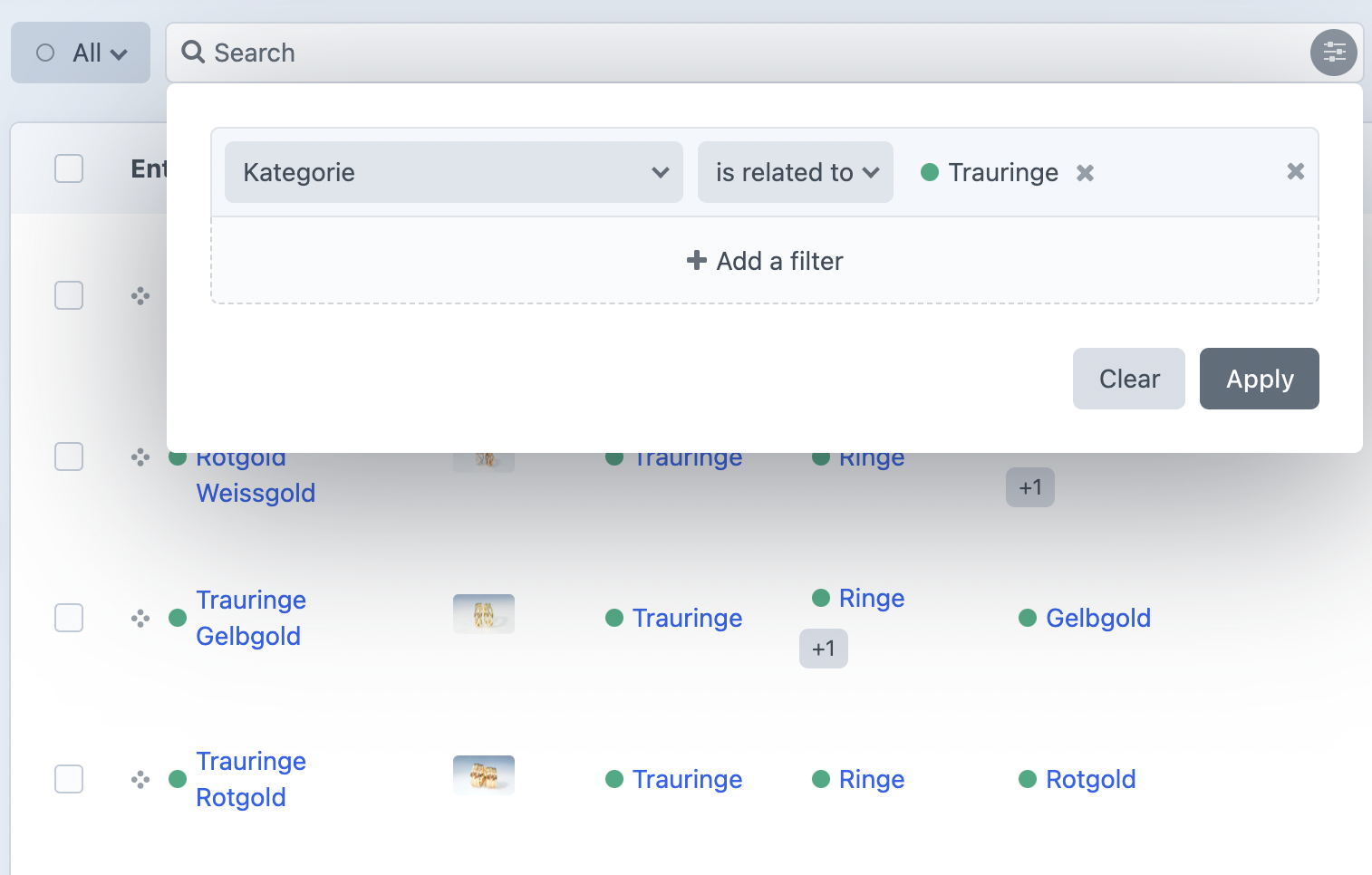Click the filter settings icon in the search bar
The image size is (1372, 875).
[1333, 53]
